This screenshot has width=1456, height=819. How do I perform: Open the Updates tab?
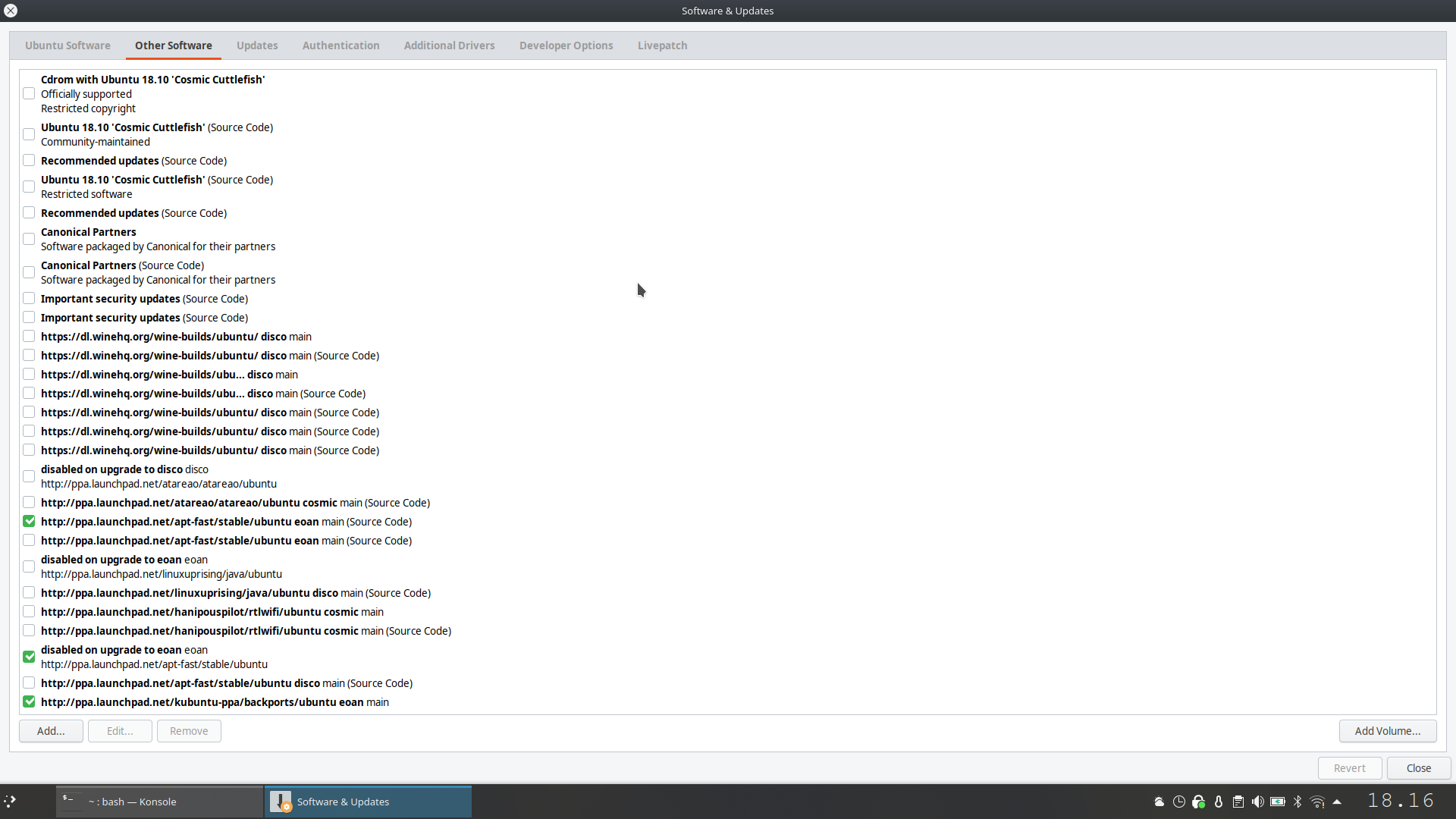(x=257, y=45)
